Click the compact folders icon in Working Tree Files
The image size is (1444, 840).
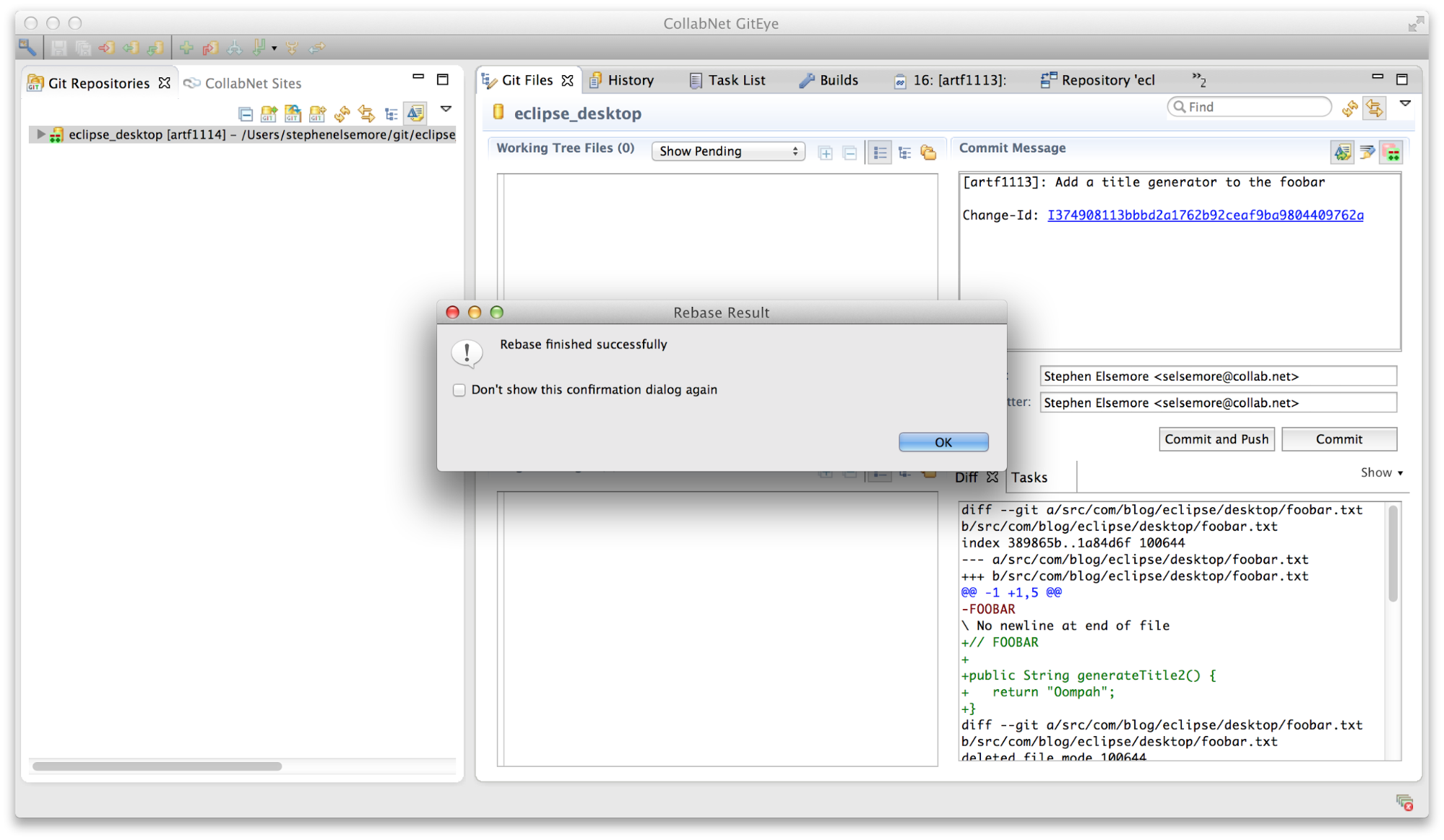(929, 152)
